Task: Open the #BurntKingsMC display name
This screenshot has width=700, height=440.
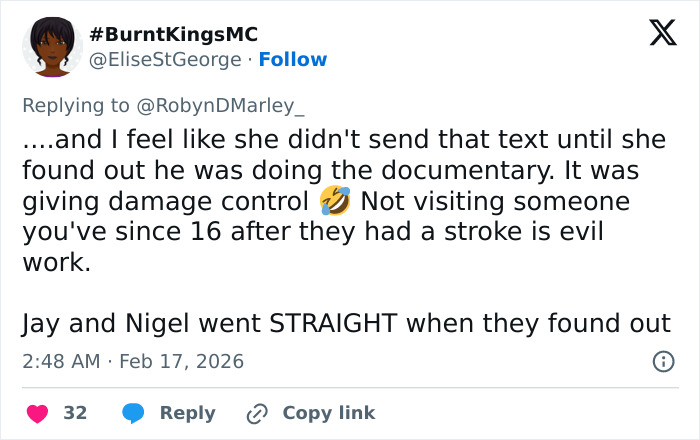Action: tap(174, 34)
